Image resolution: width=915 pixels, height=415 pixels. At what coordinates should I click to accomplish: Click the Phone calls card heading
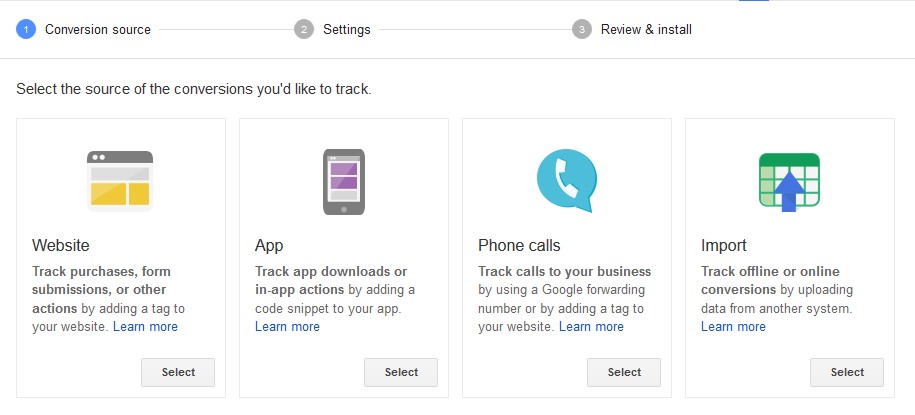519,245
